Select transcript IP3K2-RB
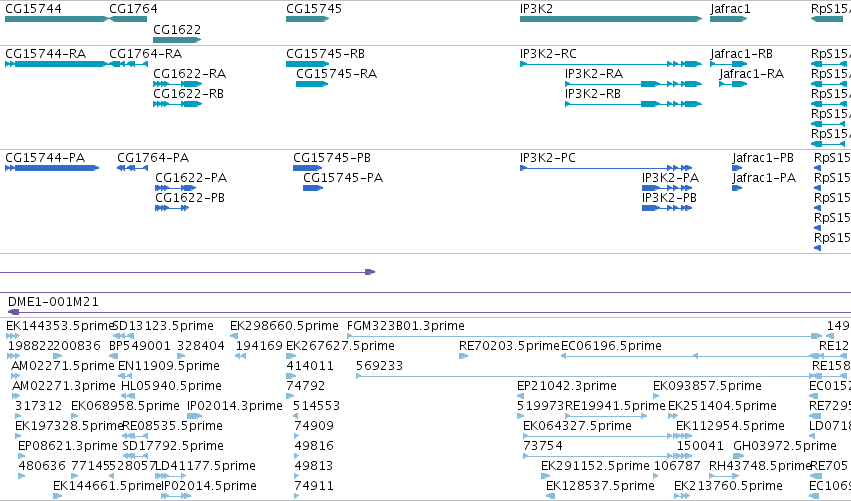 pyautogui.click(x=633, y=104)
